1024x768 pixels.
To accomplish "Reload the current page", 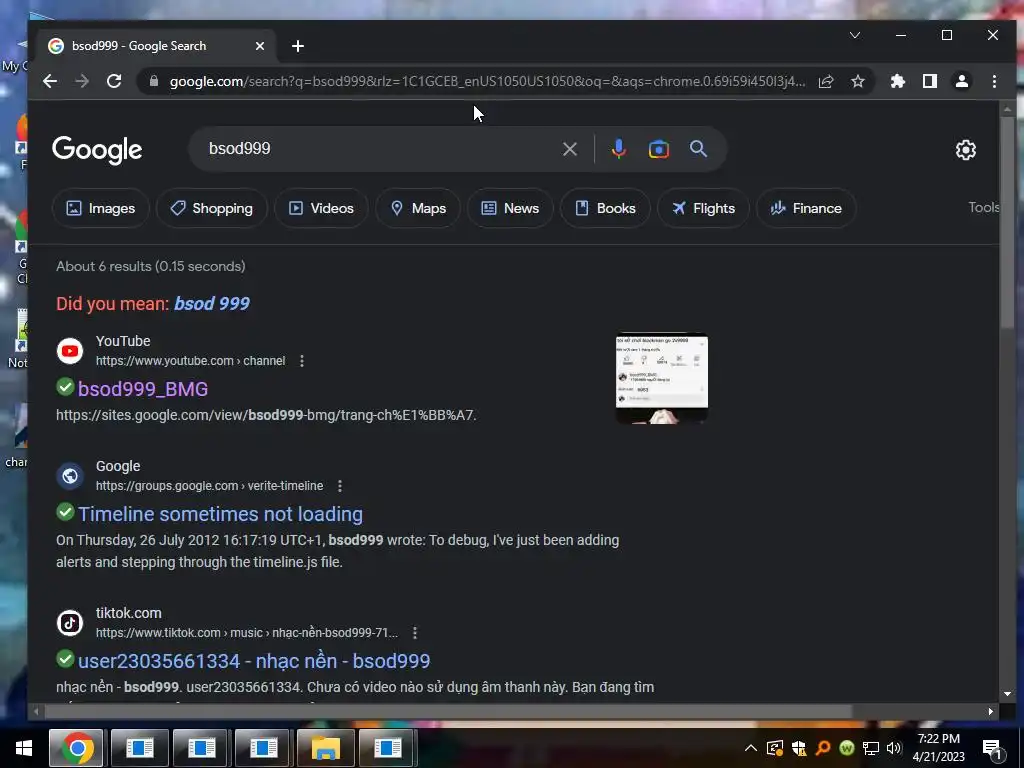I will pos(114,81).
